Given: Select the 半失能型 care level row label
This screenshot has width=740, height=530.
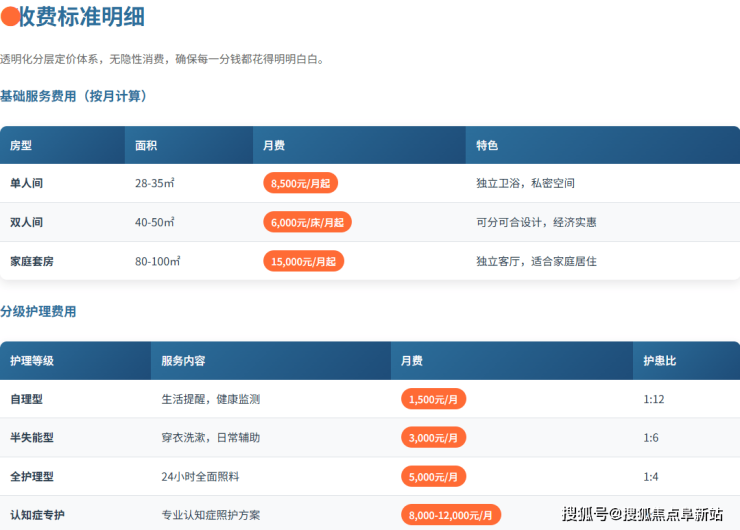Looking at the screenshot, I should pos(32,438).
